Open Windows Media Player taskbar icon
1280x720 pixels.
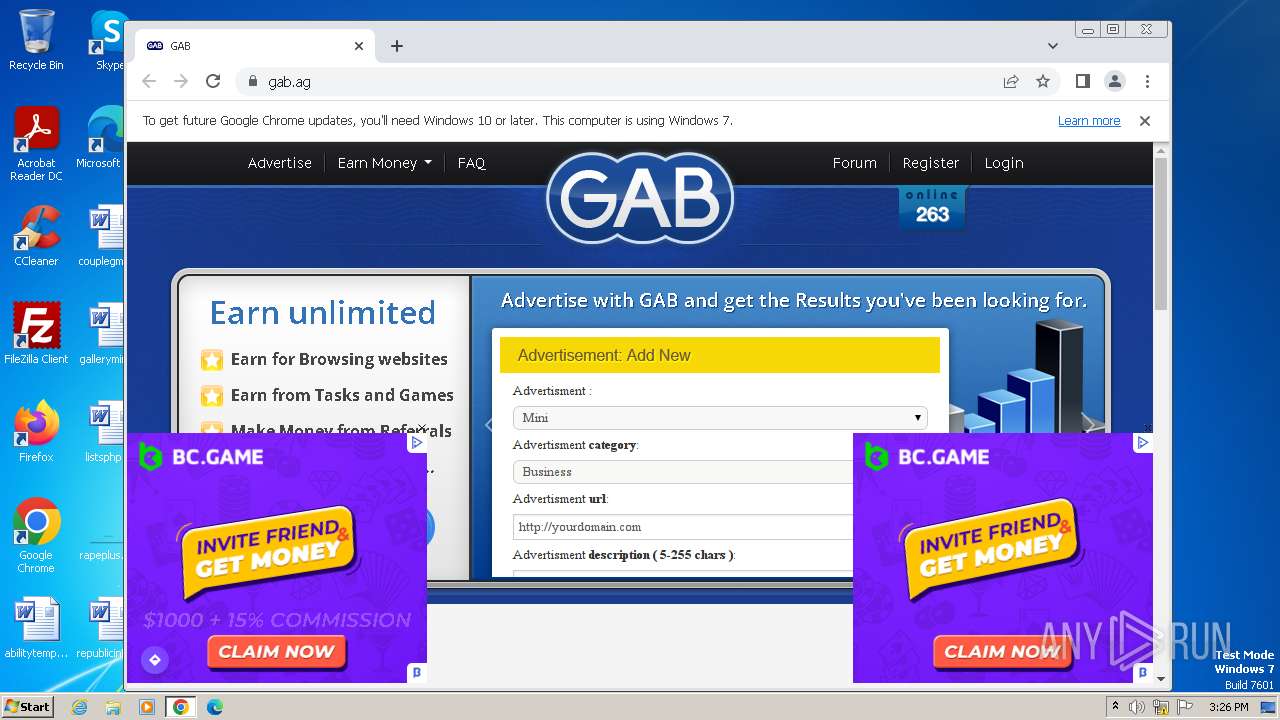pos(147,707)
